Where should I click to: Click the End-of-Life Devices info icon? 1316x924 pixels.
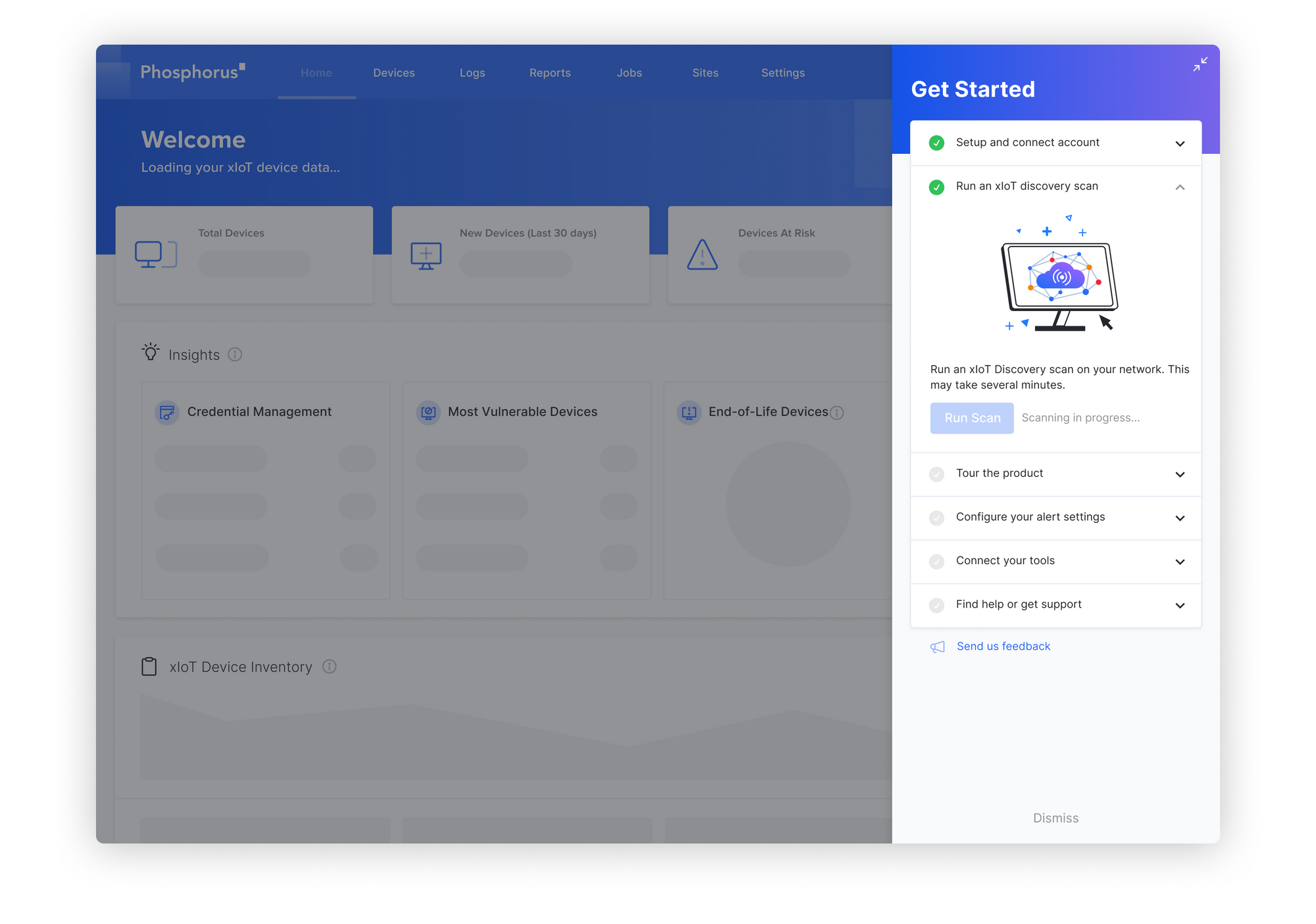(x=836, y=412)
